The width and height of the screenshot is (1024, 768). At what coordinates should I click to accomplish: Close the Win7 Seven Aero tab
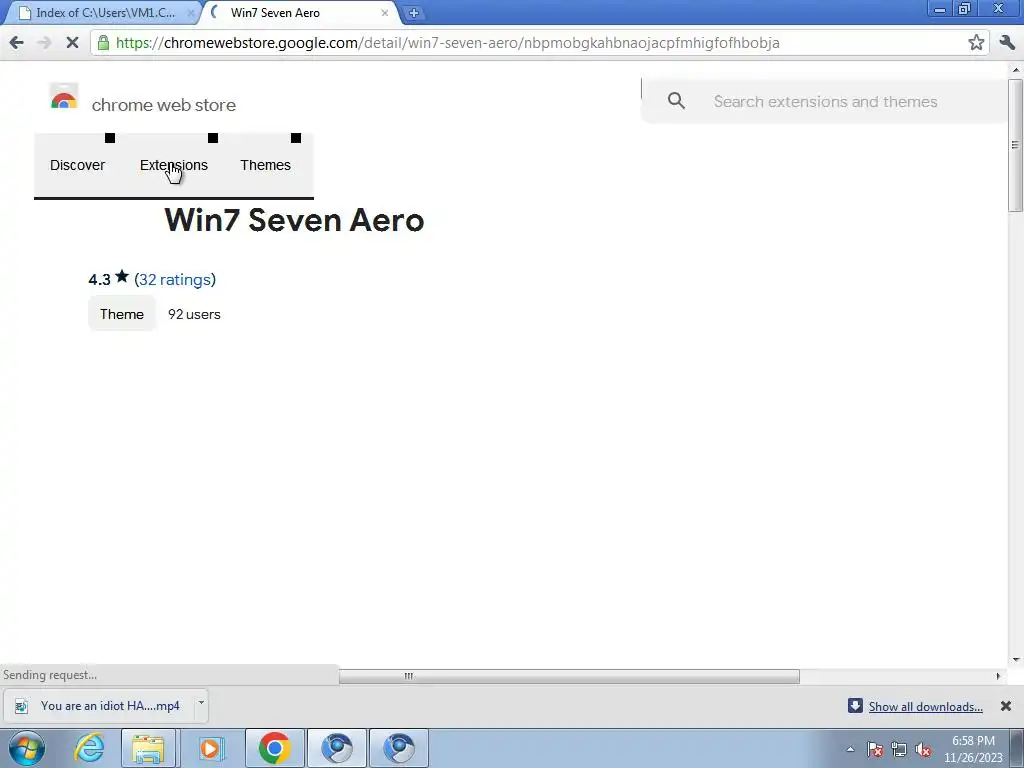(385, 13)
